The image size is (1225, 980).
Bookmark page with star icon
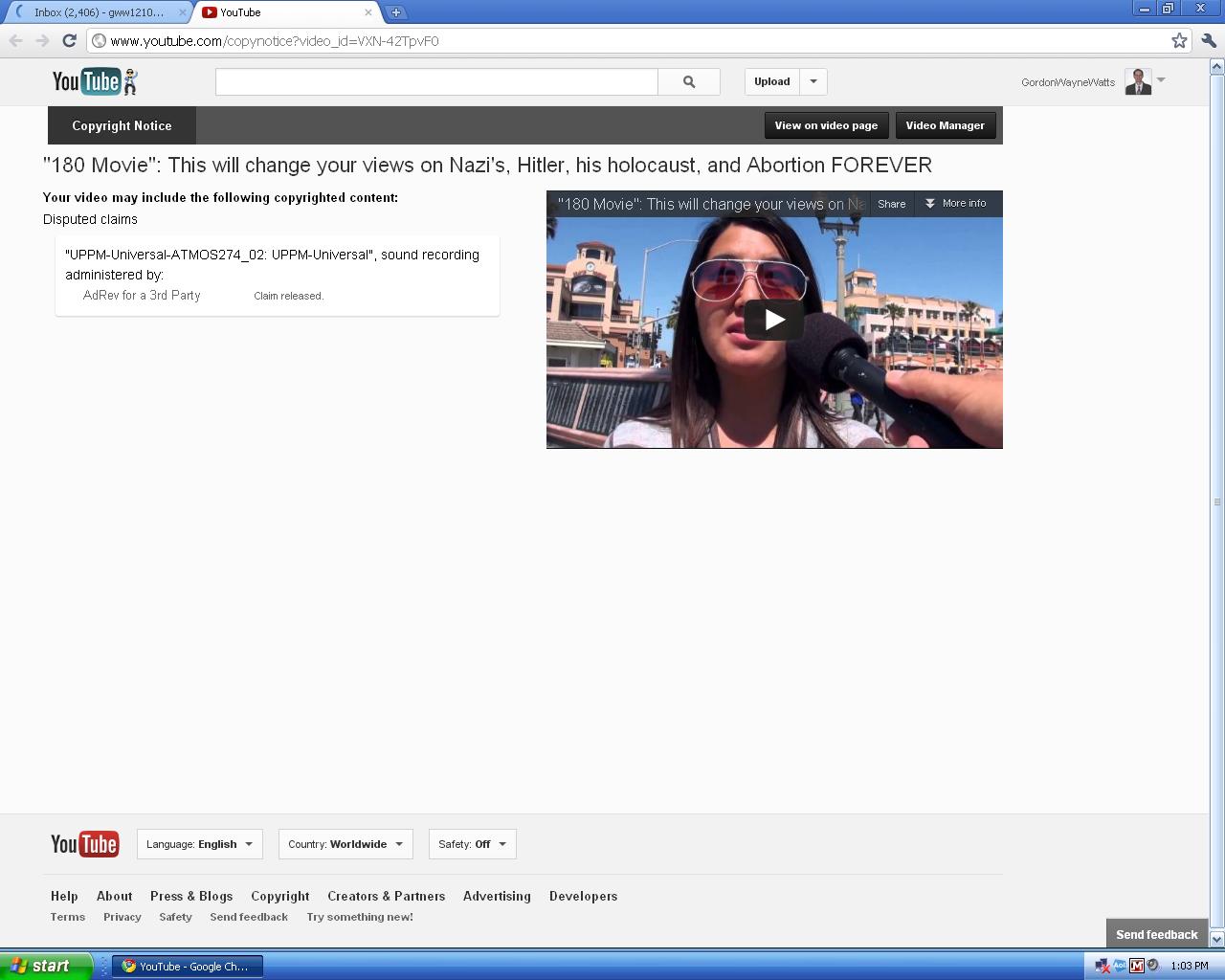[1179, 40]
